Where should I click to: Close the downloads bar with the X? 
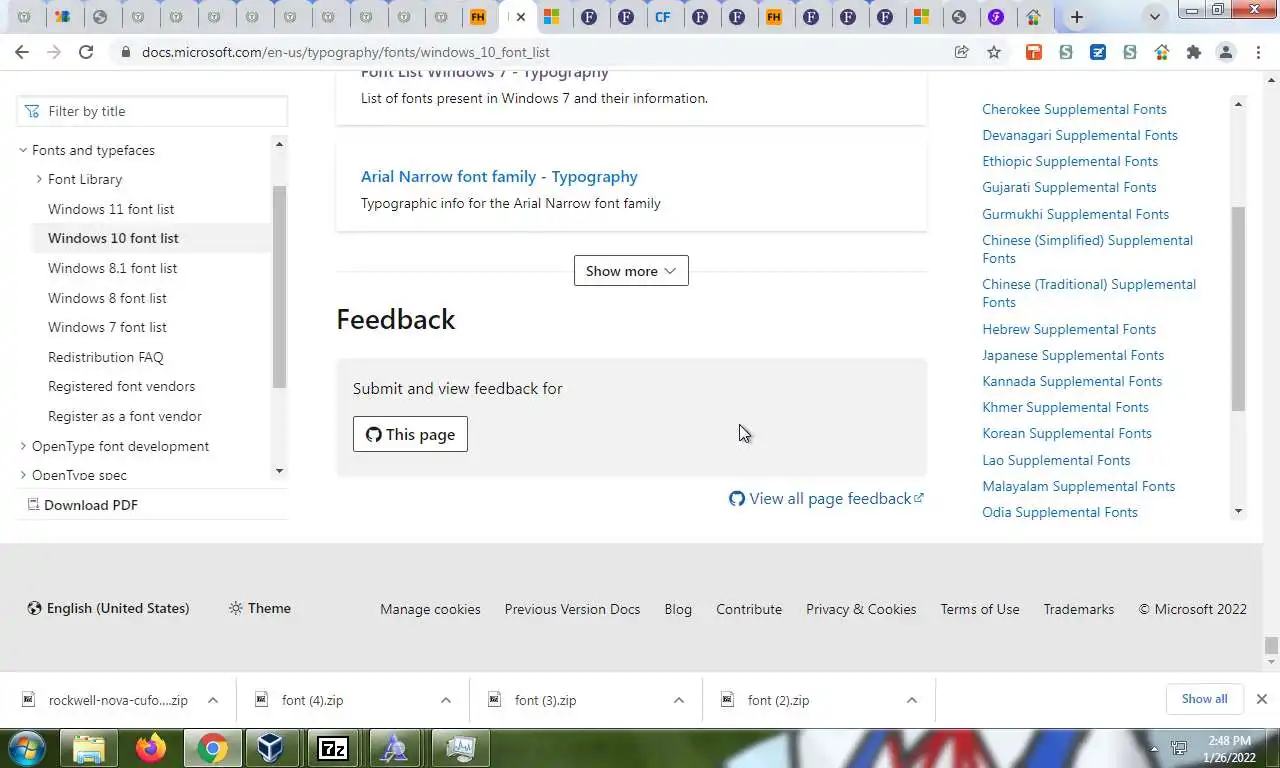[1262, 699]
